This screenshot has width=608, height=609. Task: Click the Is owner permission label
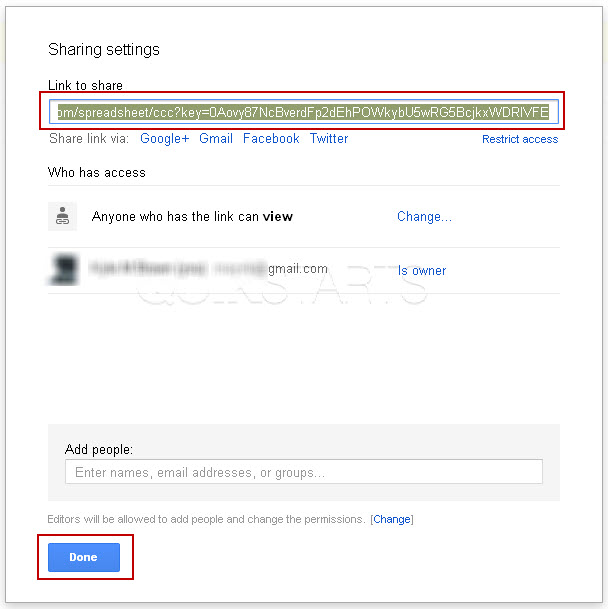click(x=422, y=270)
